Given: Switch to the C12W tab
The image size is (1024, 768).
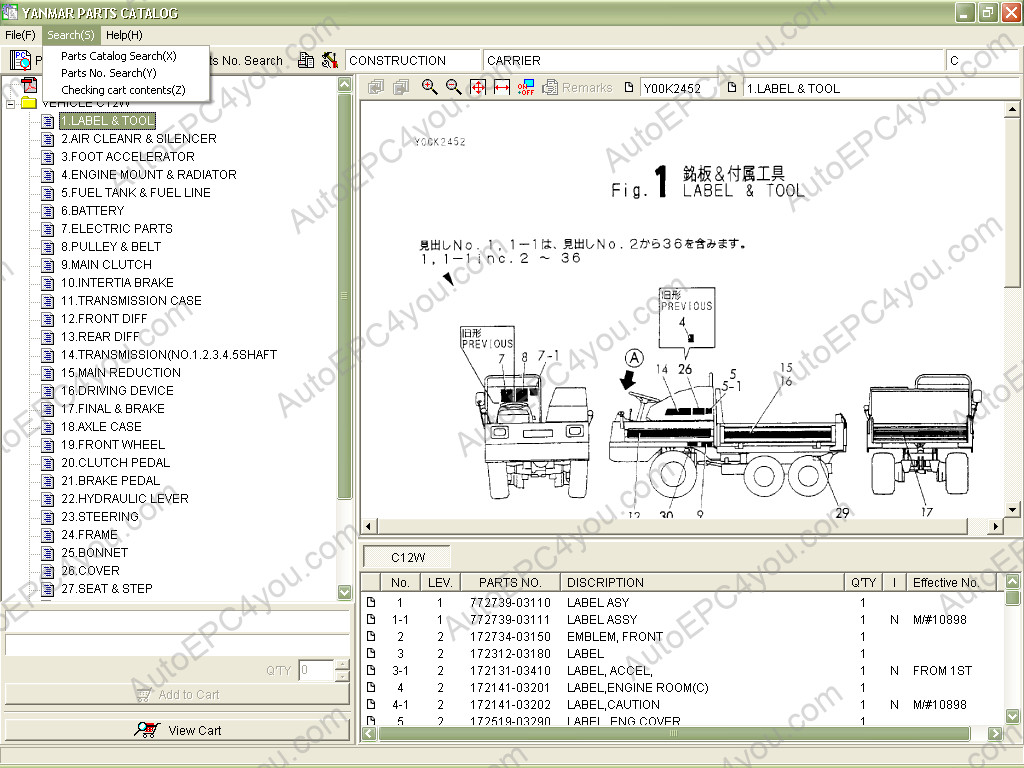Looking at the screenshot, I should click(406, 557).
